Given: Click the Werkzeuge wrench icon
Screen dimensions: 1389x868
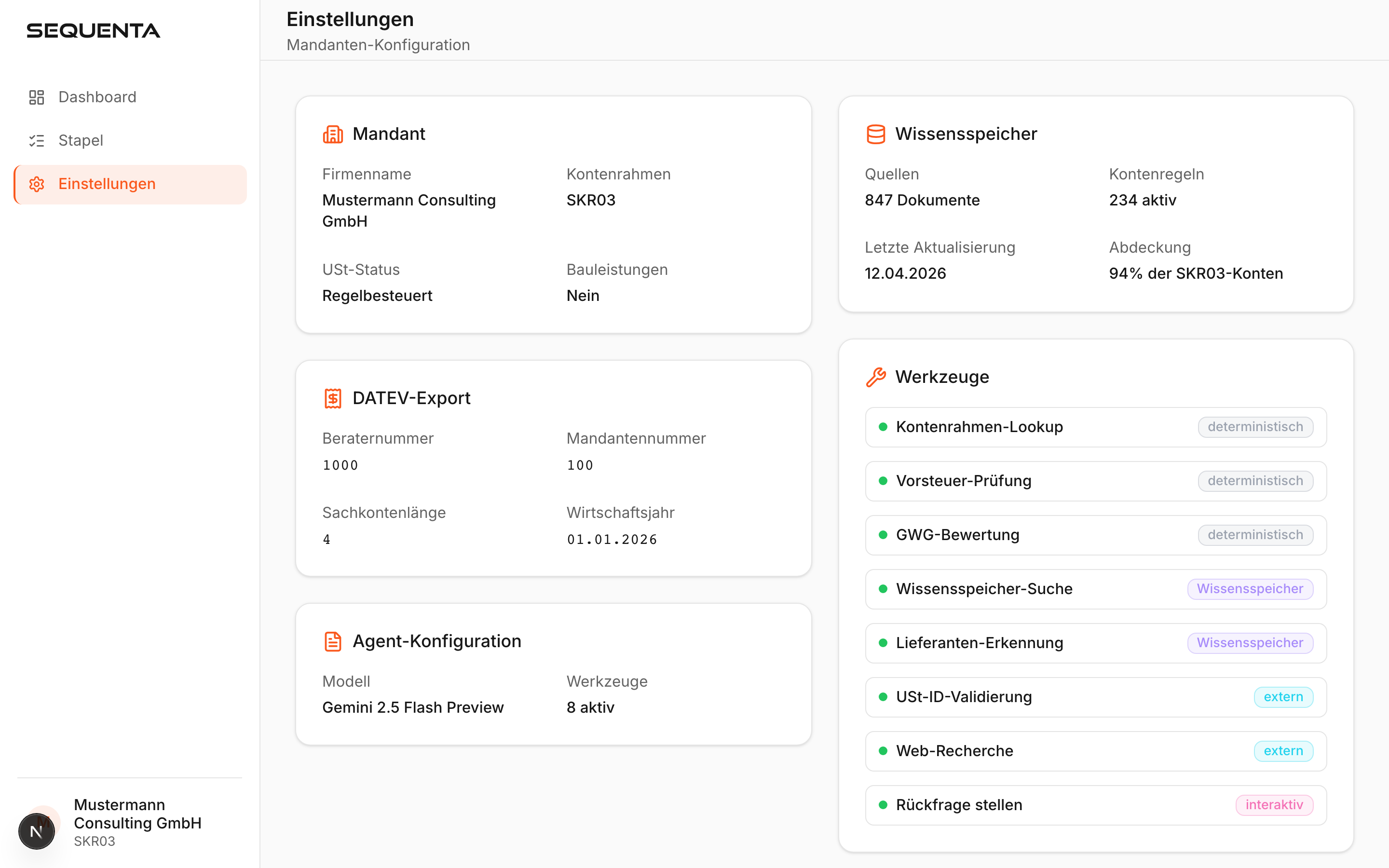Looking at the screenshot, I should coord(876,377).
